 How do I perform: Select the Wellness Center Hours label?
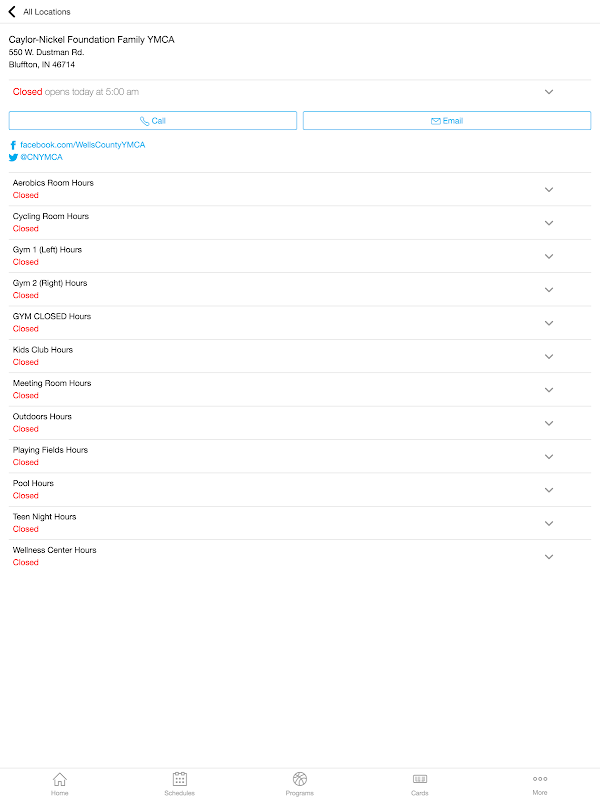(x=55, y=550)
